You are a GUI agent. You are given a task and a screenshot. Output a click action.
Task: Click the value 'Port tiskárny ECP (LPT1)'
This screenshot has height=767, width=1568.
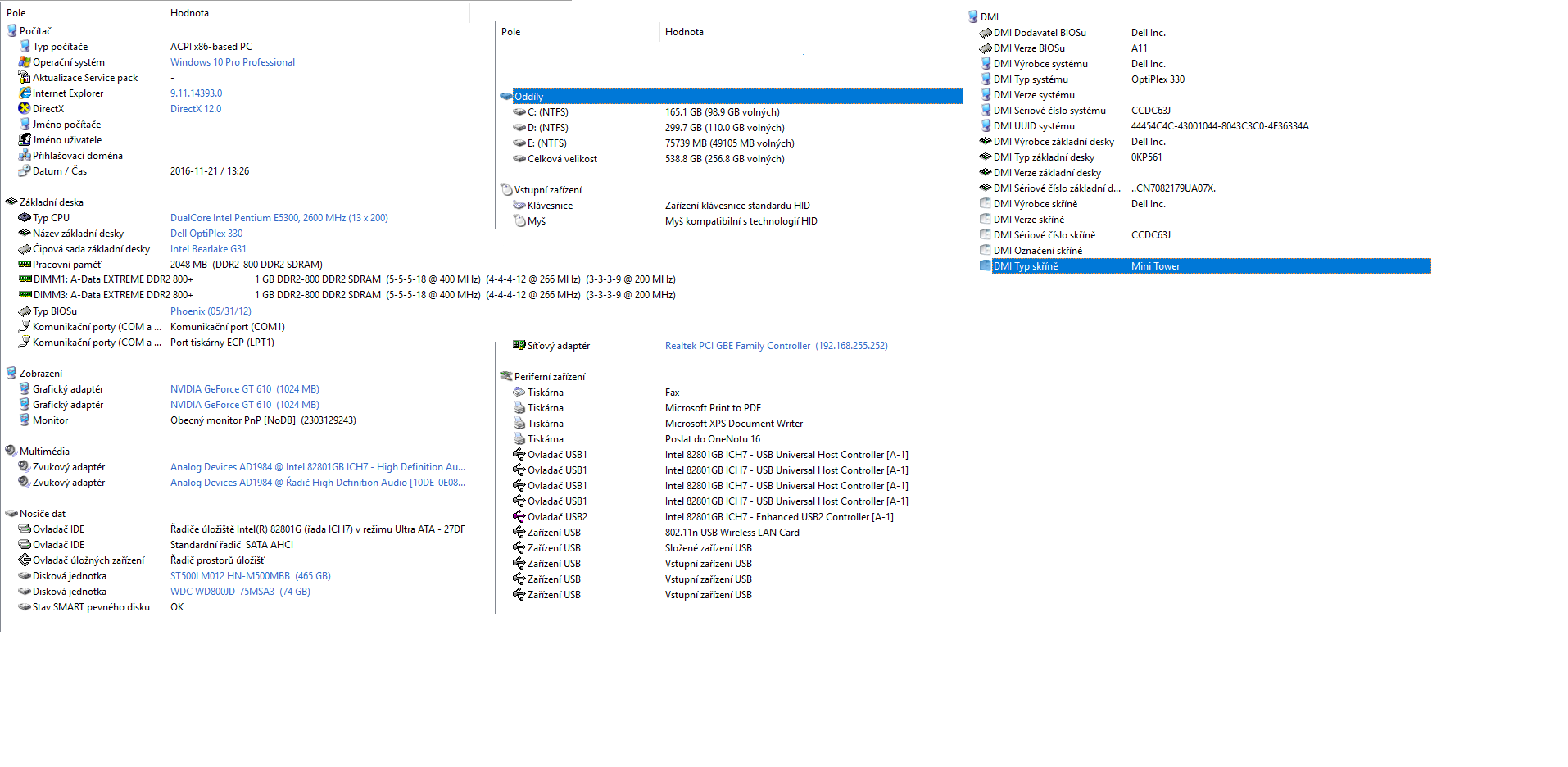click(222, 343)
